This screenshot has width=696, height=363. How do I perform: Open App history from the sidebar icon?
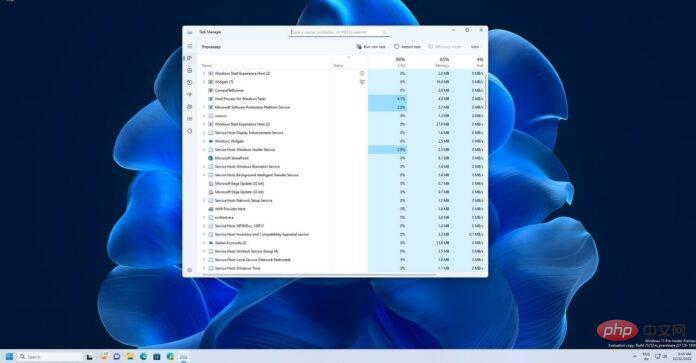pyautogui.click(x=190, y=83)
